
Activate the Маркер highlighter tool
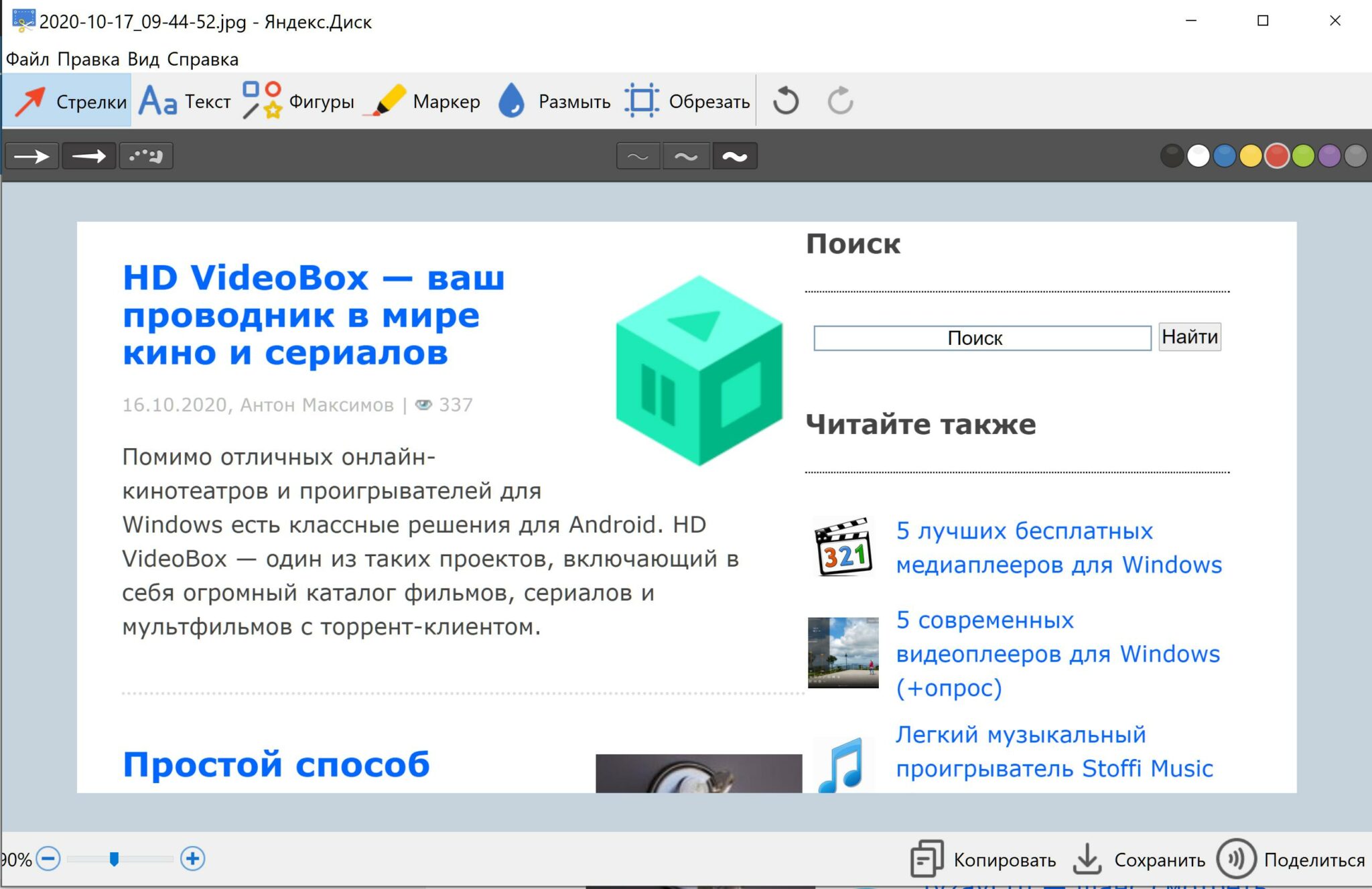point(423,101)
